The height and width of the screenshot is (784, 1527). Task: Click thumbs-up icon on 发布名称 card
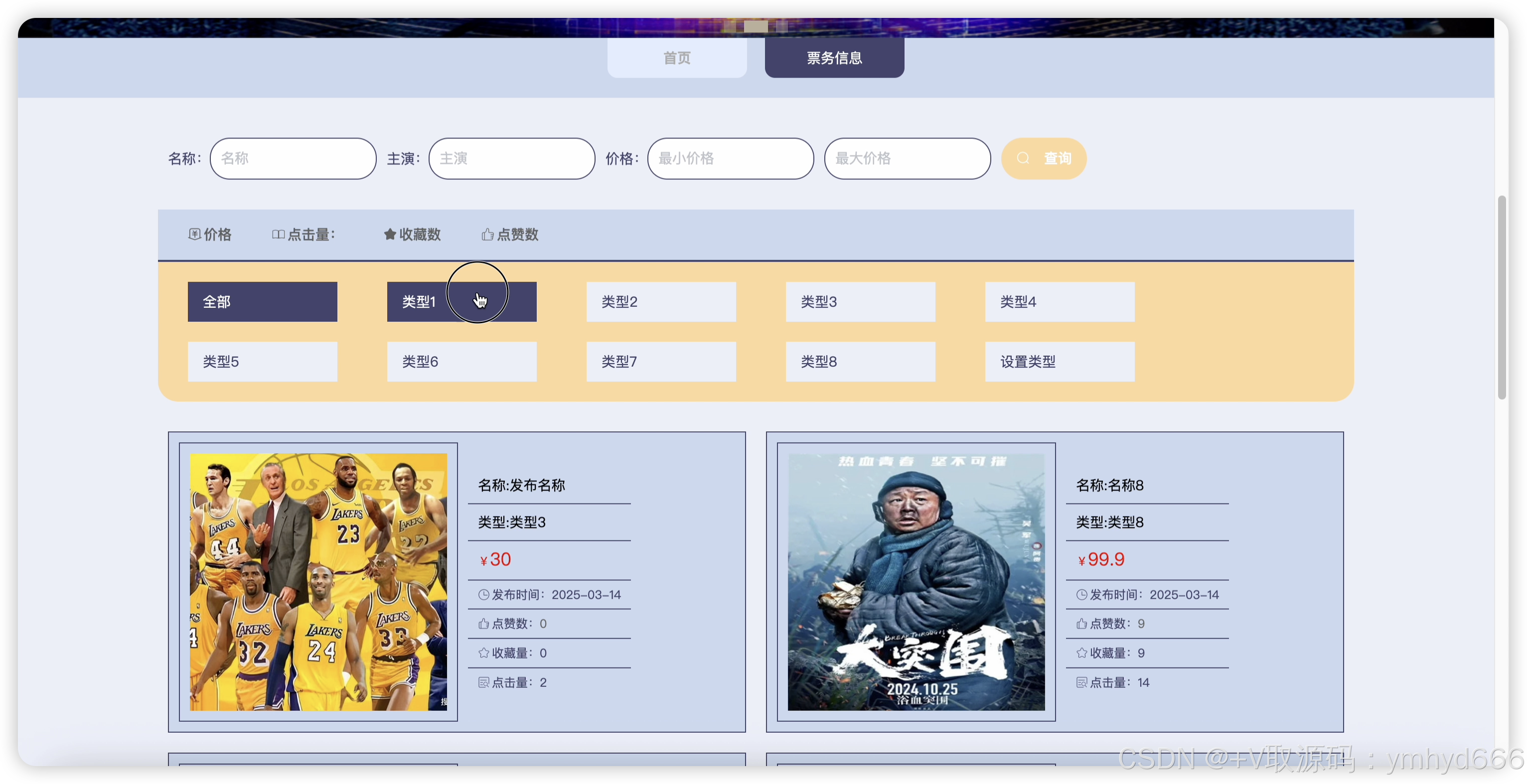coord(484,624)
